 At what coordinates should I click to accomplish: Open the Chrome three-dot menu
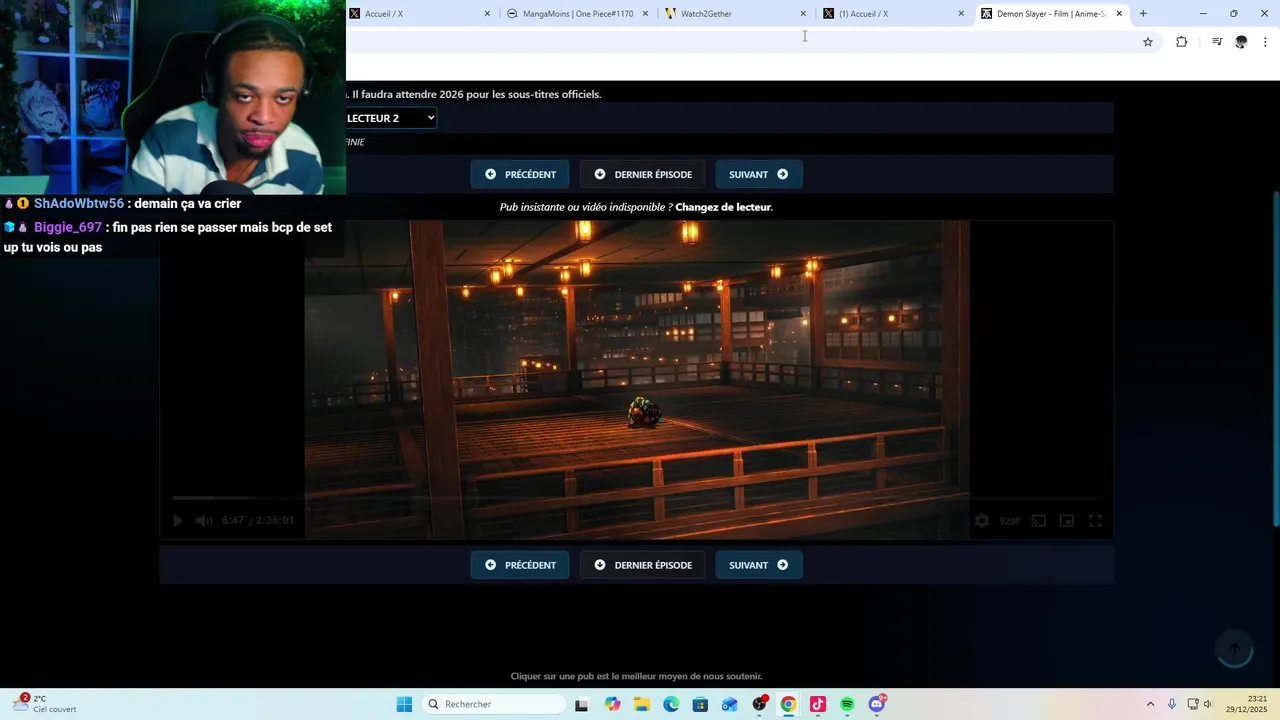1265,42
